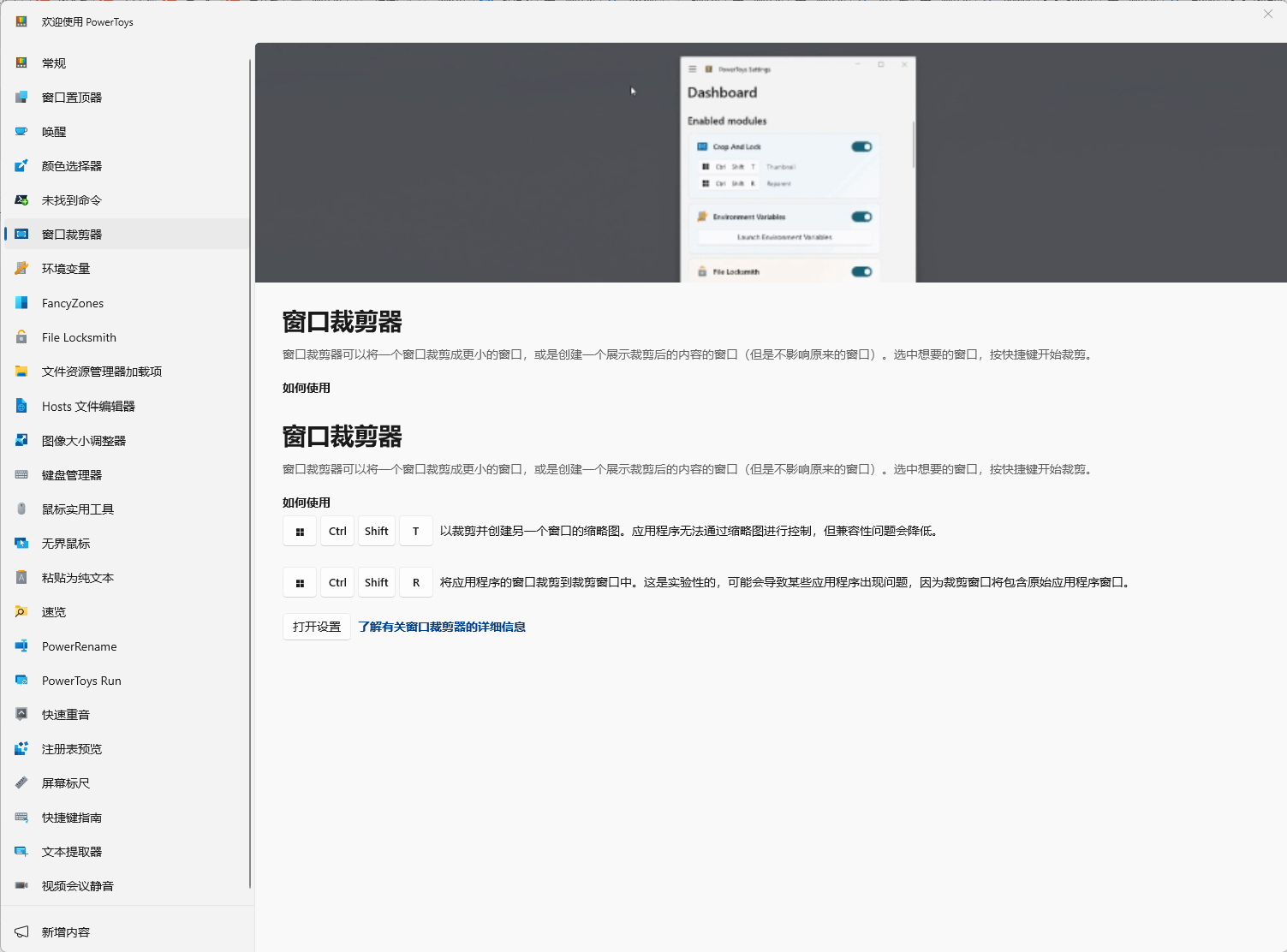Click the 颜色选择器 icon
This screenshot has height=952, width=1287.
click(21, 166)
